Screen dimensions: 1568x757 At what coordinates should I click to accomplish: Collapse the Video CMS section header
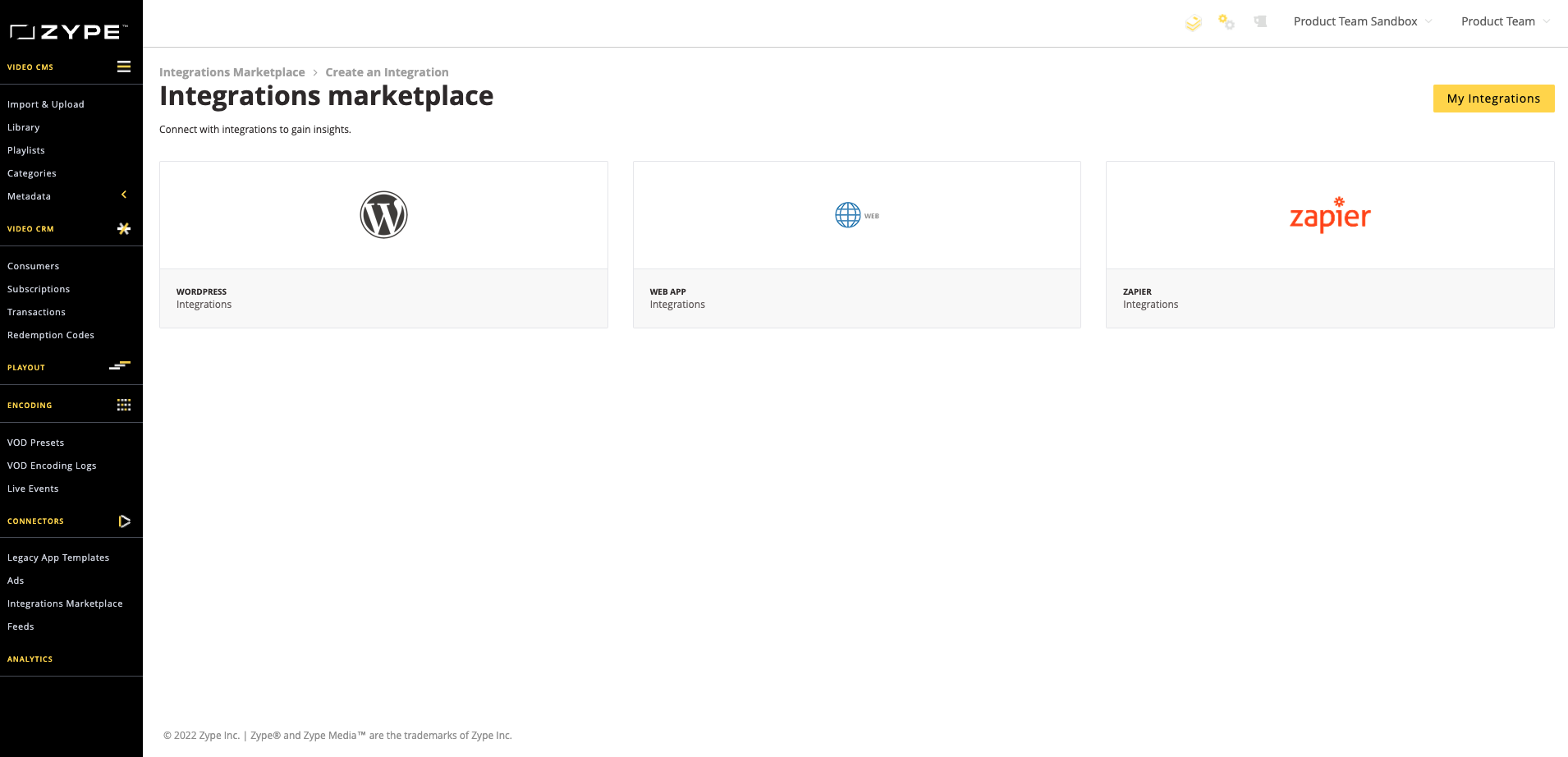click(x=30, y=67)
